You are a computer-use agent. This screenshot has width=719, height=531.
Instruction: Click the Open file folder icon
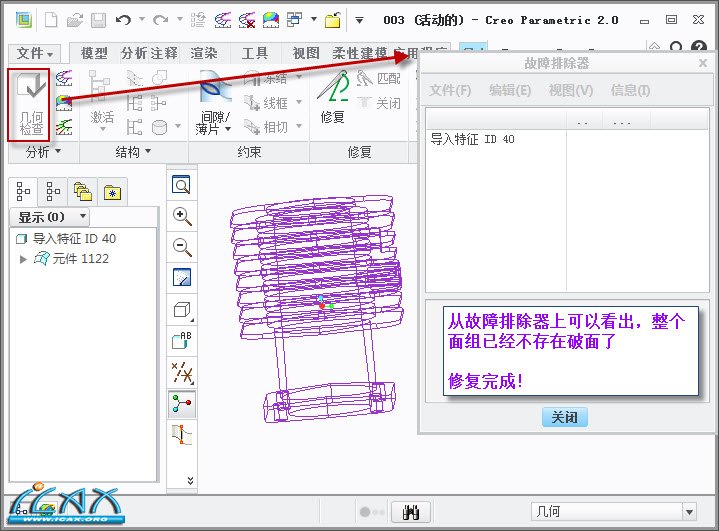pos(74,20)
